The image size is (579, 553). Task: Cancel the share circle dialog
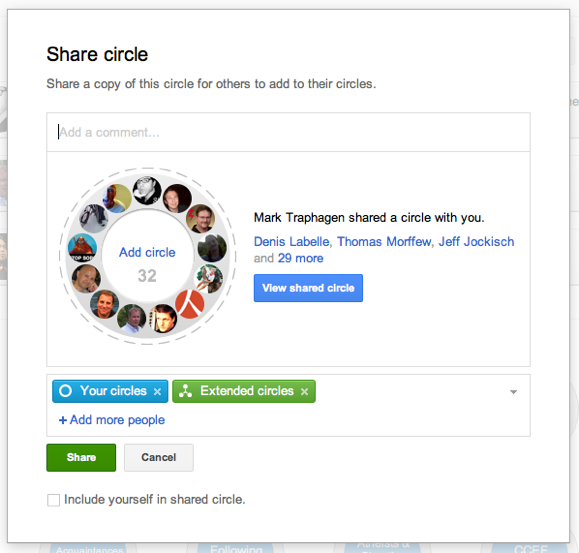pos(159,457)
